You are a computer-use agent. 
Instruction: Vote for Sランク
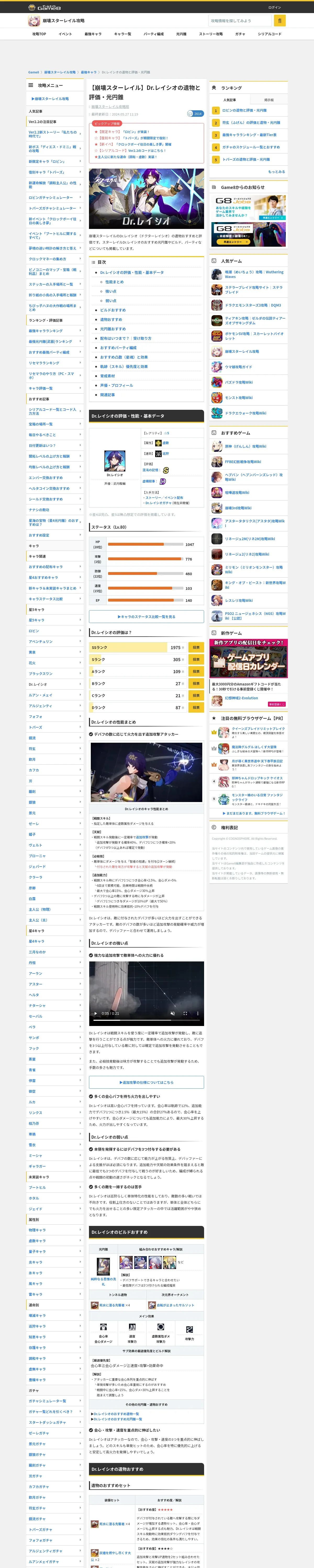[x=196, y=659]
